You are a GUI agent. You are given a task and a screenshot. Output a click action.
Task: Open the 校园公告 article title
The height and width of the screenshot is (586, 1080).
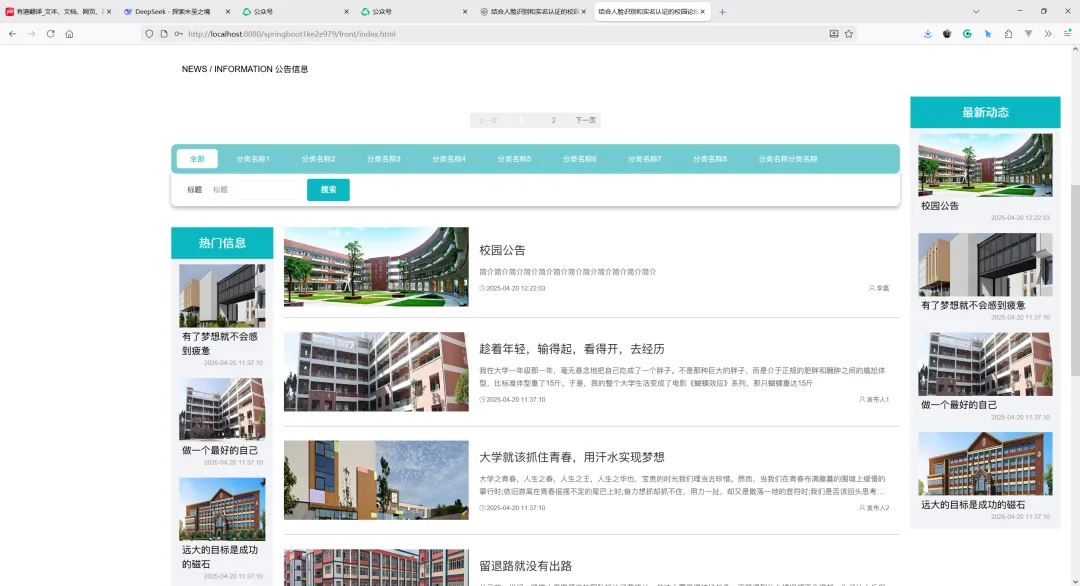502,251
